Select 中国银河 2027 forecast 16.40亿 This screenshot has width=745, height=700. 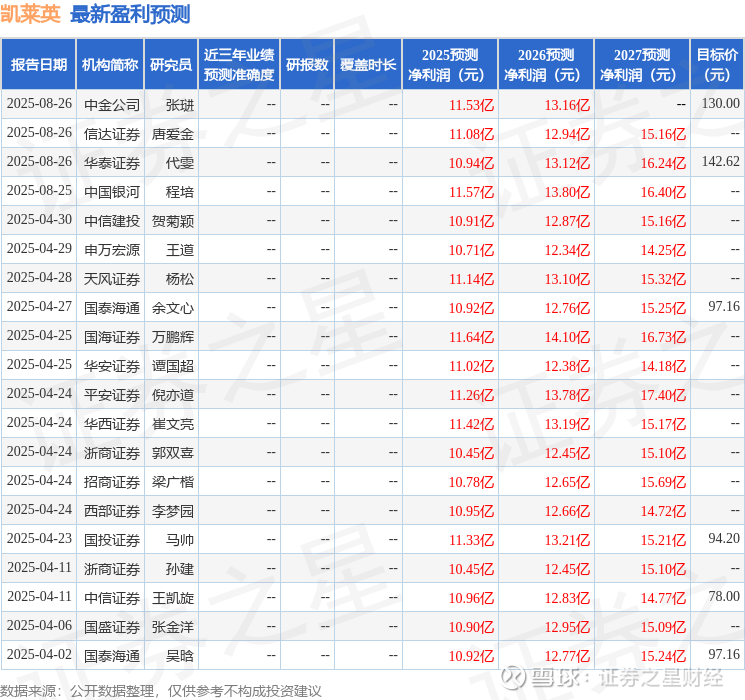tap(663, 192)
